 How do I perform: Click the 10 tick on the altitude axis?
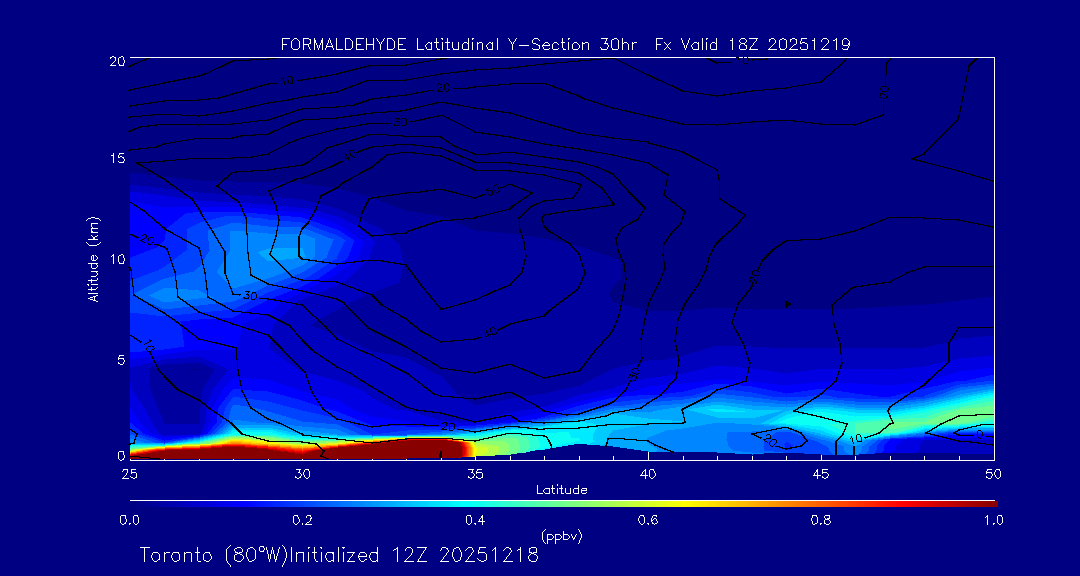116,259
